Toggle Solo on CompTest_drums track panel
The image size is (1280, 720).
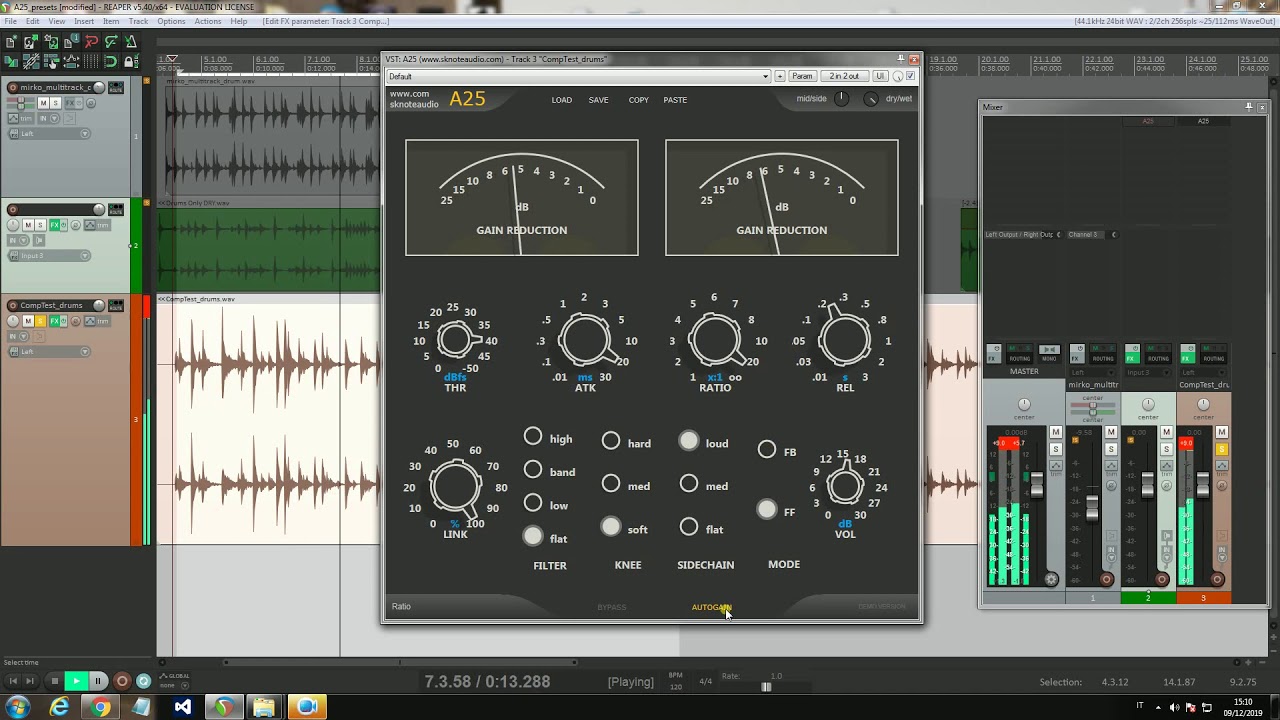pyautogui.click(x=41, y=321)
